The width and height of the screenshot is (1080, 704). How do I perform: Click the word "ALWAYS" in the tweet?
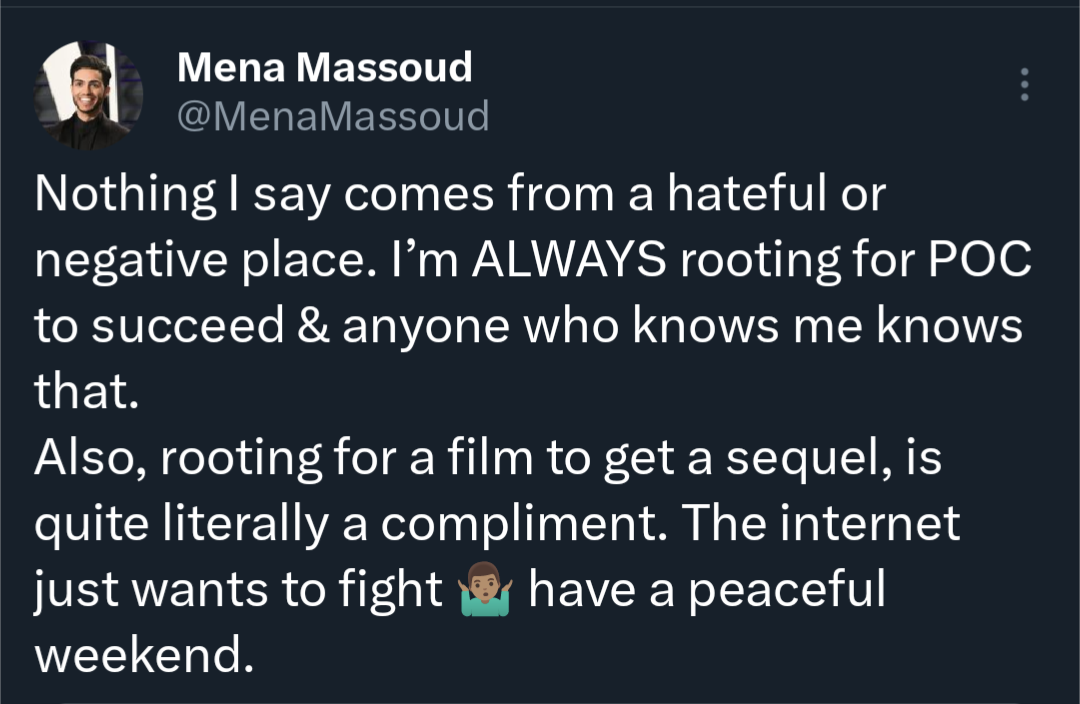(565, 263)
